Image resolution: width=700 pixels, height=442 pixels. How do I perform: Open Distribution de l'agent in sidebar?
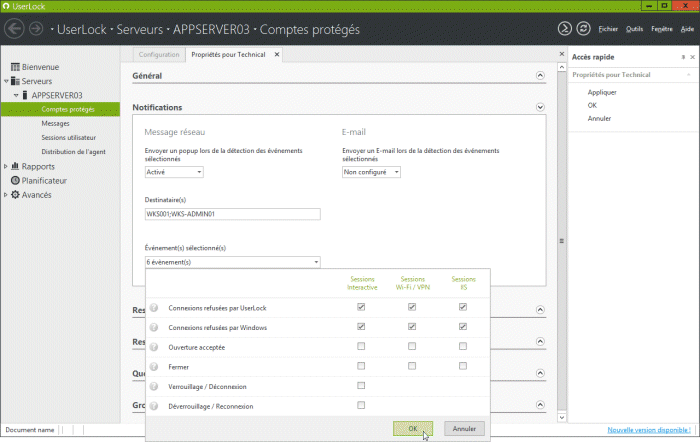(x=74, y=152)
